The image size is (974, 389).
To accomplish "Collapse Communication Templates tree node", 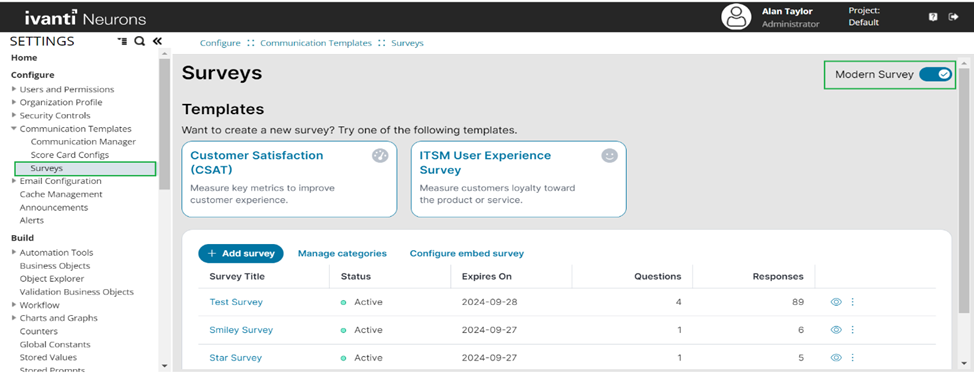I will 14,129.
